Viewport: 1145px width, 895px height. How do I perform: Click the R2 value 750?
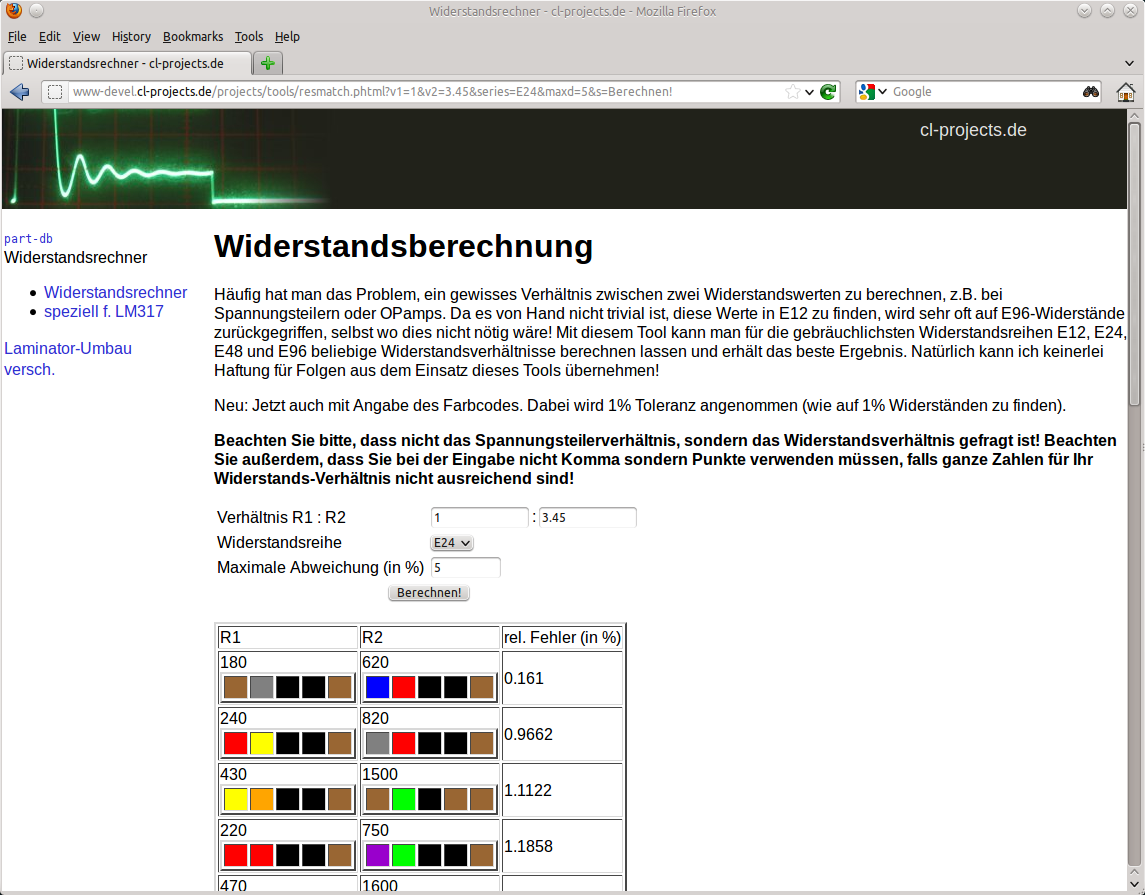pos(375,830)
